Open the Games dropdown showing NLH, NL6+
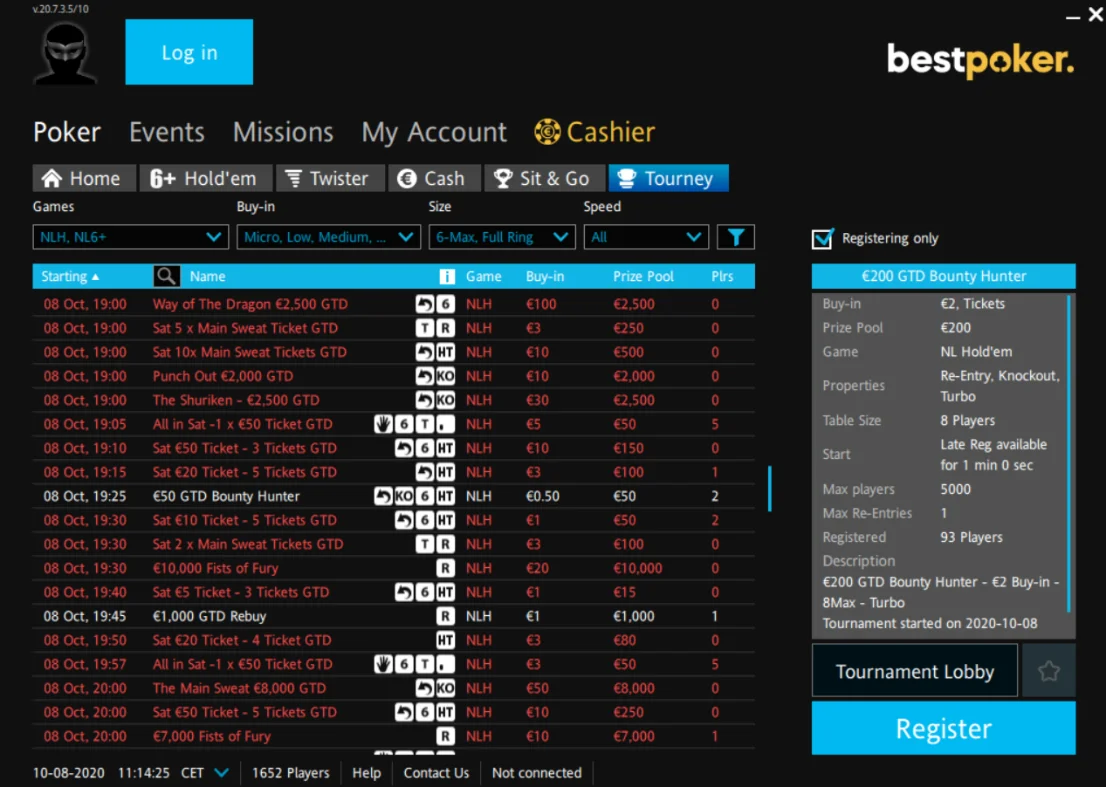 [130, 237]
